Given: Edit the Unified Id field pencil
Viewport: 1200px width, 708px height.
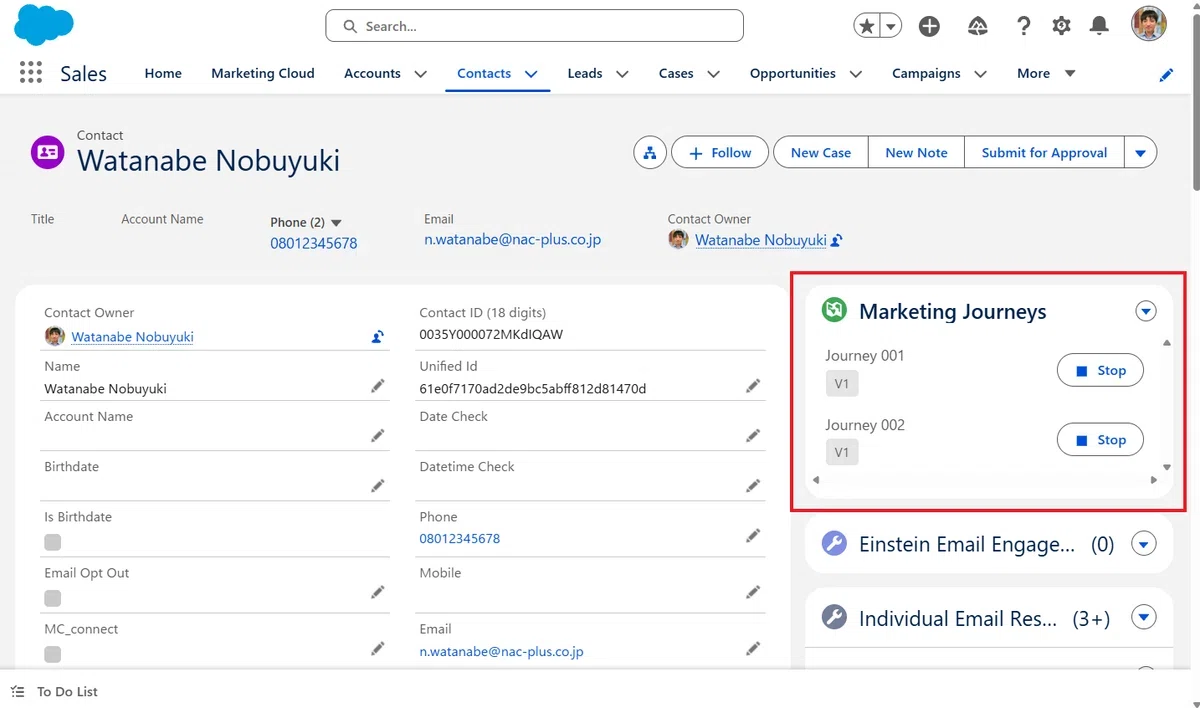Looking at the screenshot, I should point(753,386).
